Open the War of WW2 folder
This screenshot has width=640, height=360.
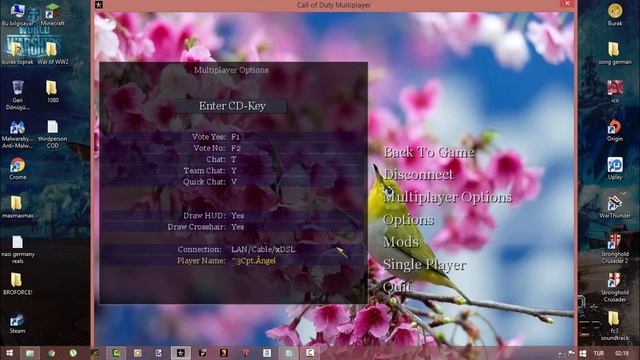pyautogui.click(x=52, y=53)
